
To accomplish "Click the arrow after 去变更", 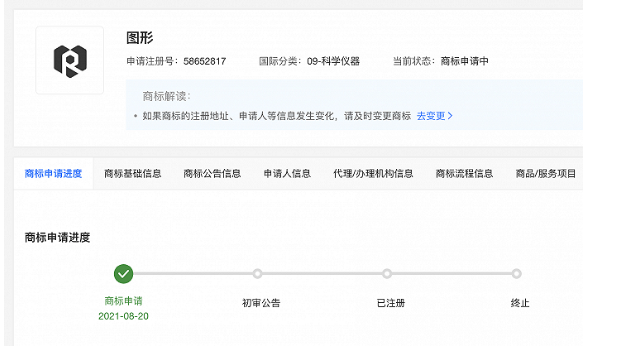I will 450,116.
